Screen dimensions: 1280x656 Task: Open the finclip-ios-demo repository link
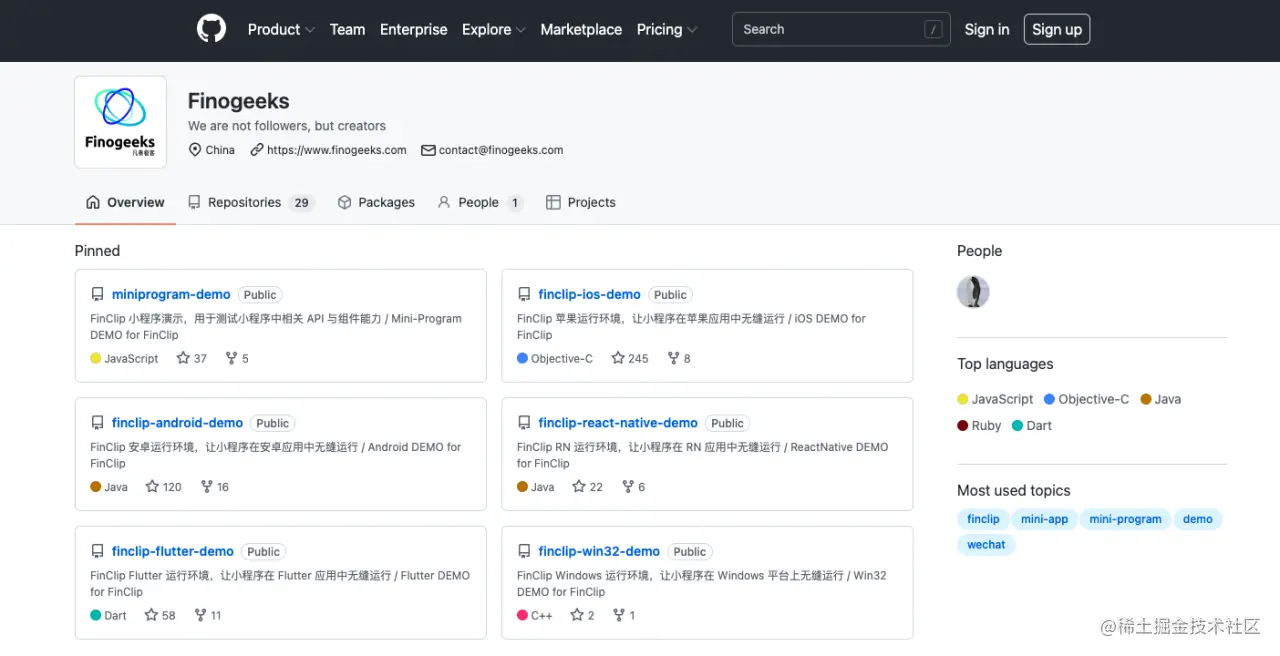(x=589, y=295)
